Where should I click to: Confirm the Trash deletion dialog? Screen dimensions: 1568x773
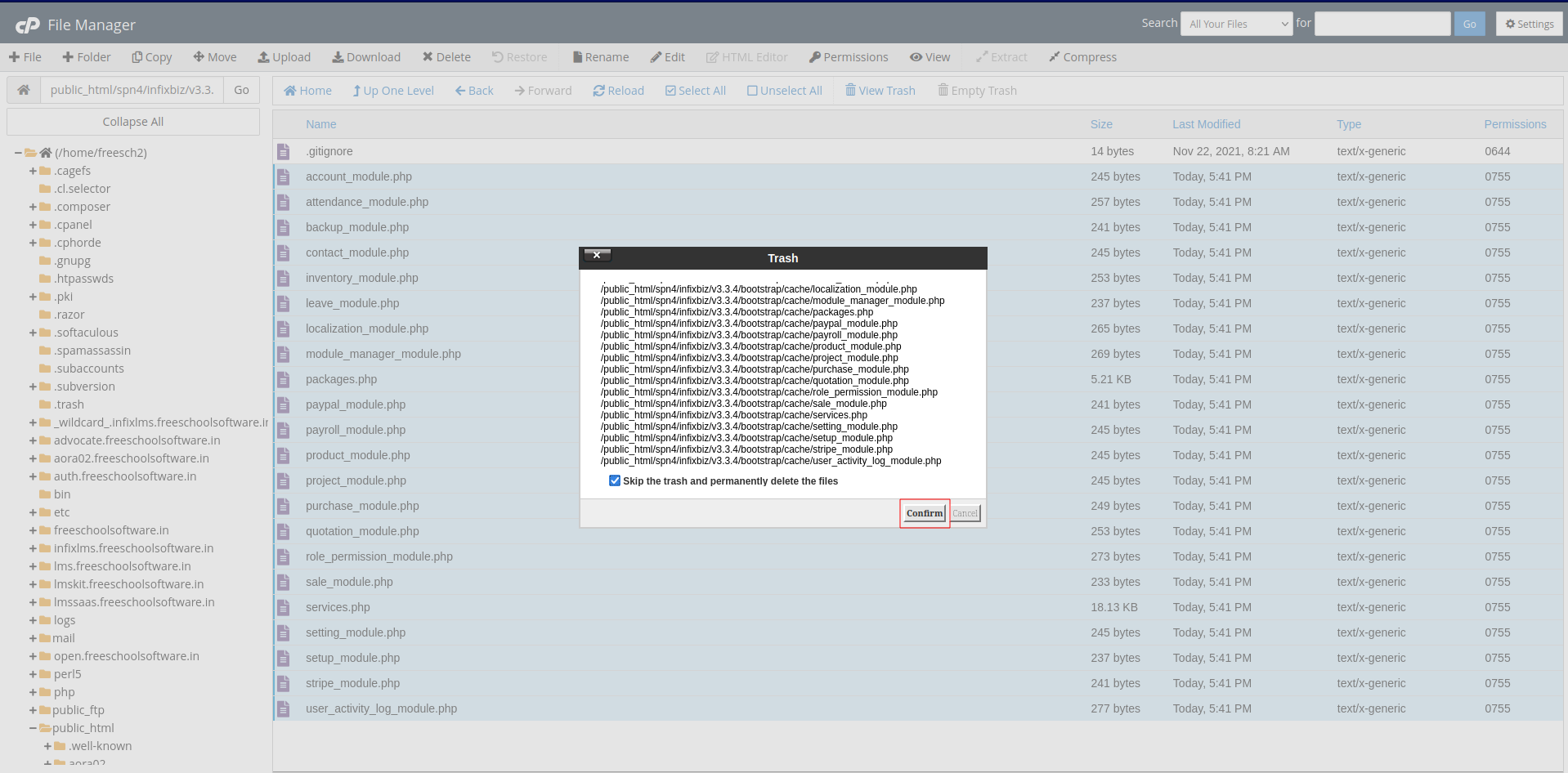pyautogui.click(x=924, y=513)
